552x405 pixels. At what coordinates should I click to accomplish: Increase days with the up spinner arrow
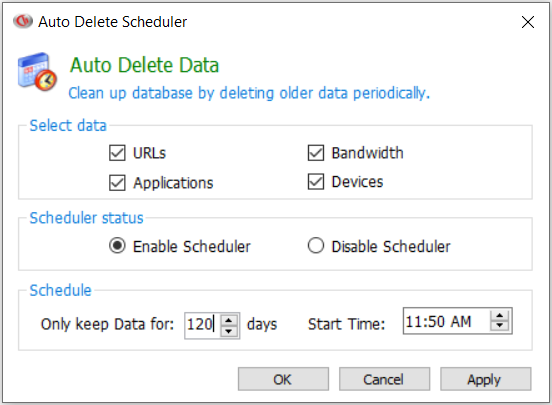coord(229,320)
